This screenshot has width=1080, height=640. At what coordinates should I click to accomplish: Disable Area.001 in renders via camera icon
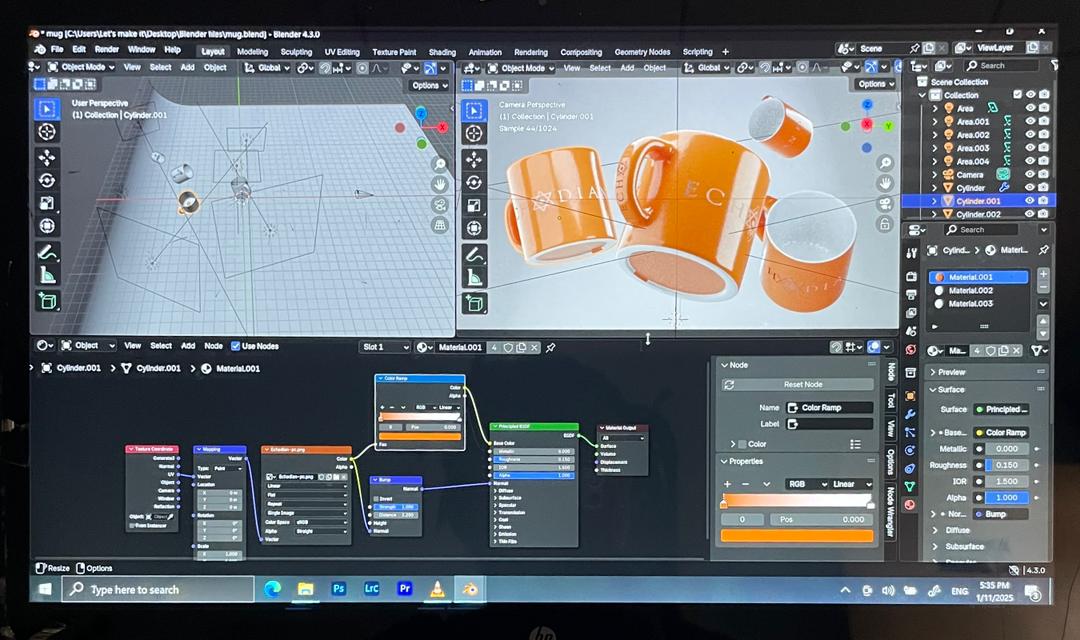[1044, 121]
